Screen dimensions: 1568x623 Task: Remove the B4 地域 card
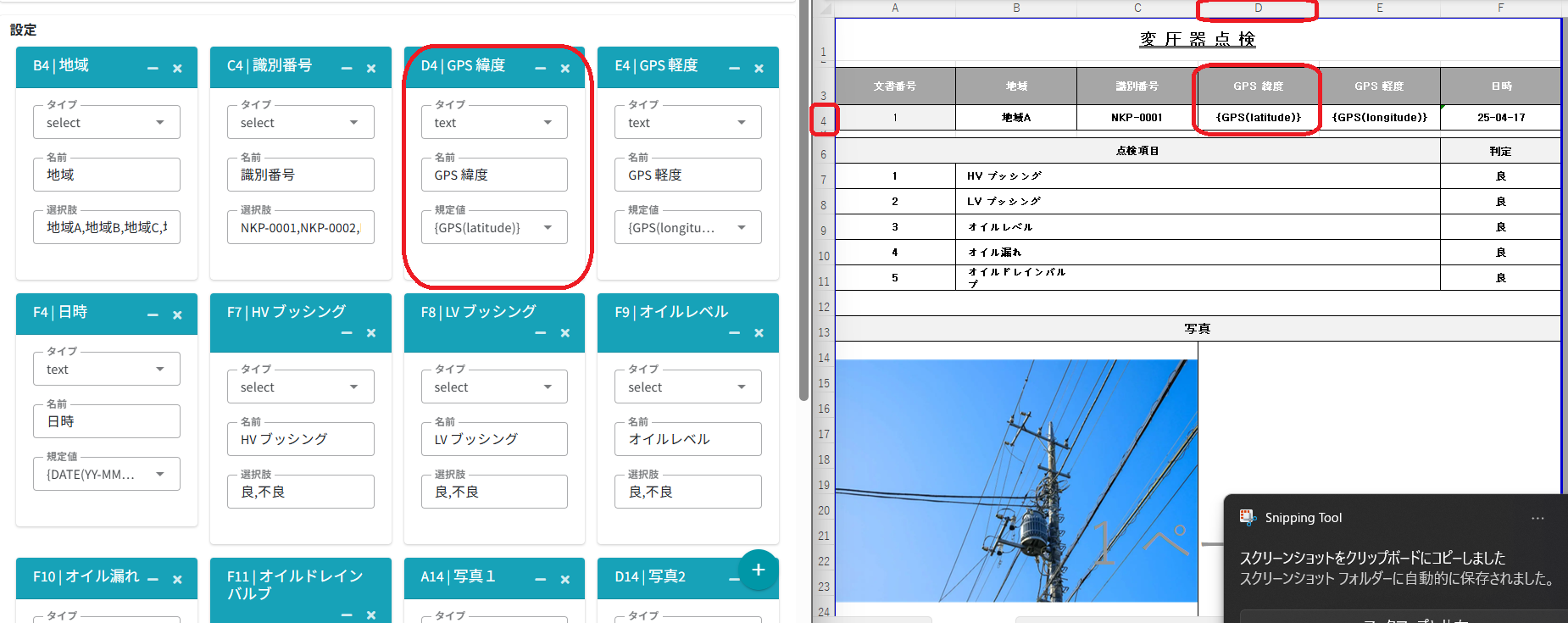click(177, 69)
